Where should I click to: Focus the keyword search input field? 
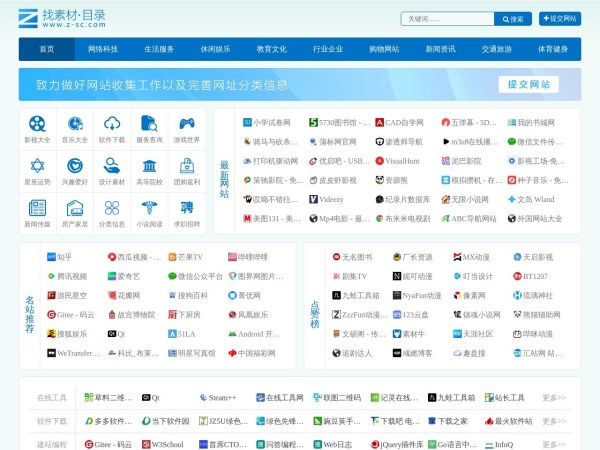(x=446, y=18)
